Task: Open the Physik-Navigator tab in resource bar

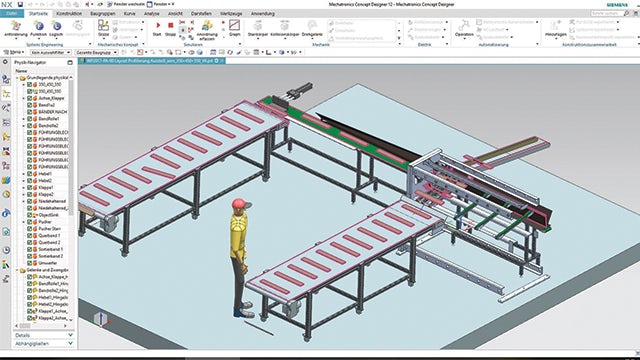Action: pyautogui.click(x=6, y=93)
